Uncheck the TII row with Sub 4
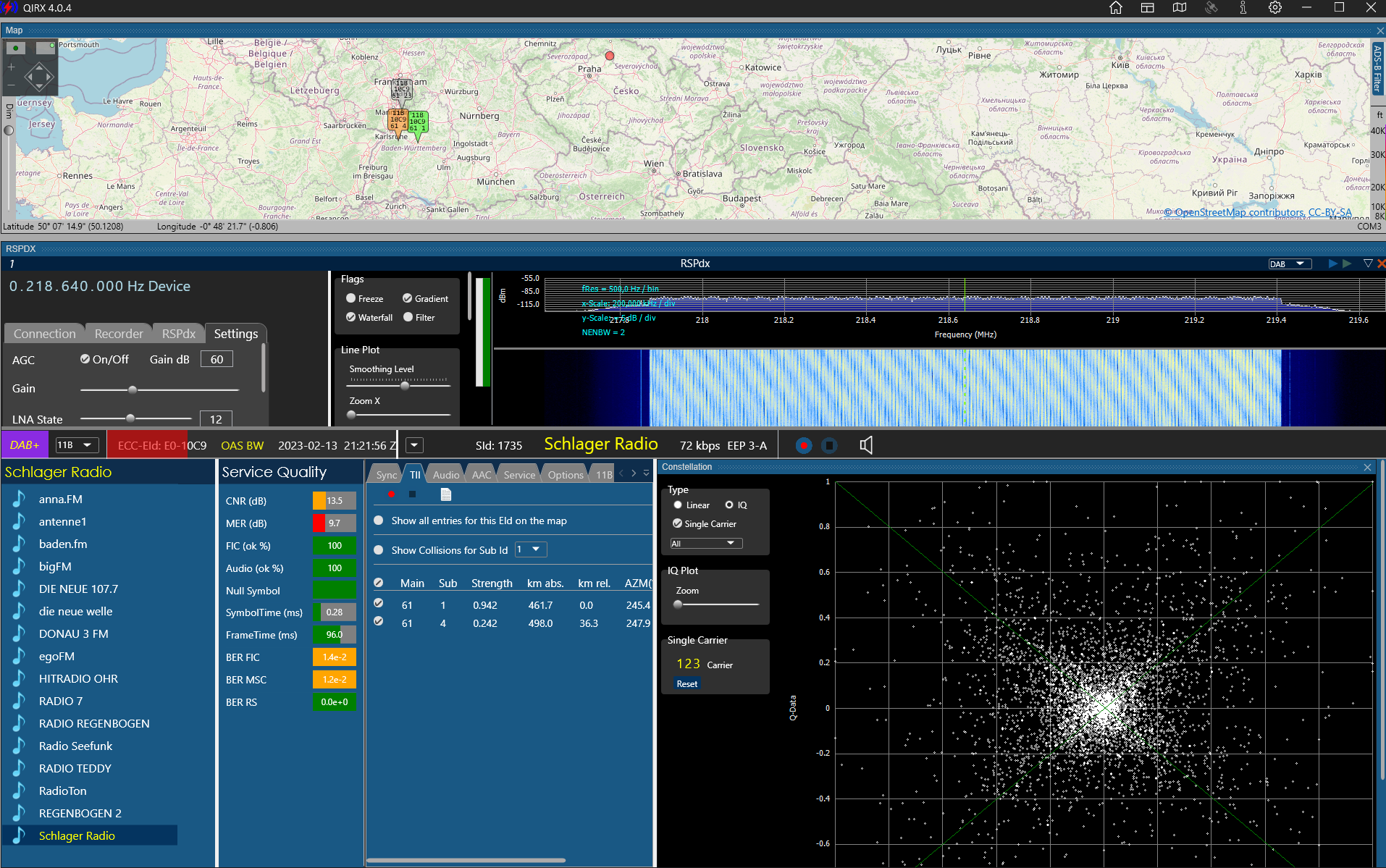This screenshot has width=1386, height=868. pos(378,622)
